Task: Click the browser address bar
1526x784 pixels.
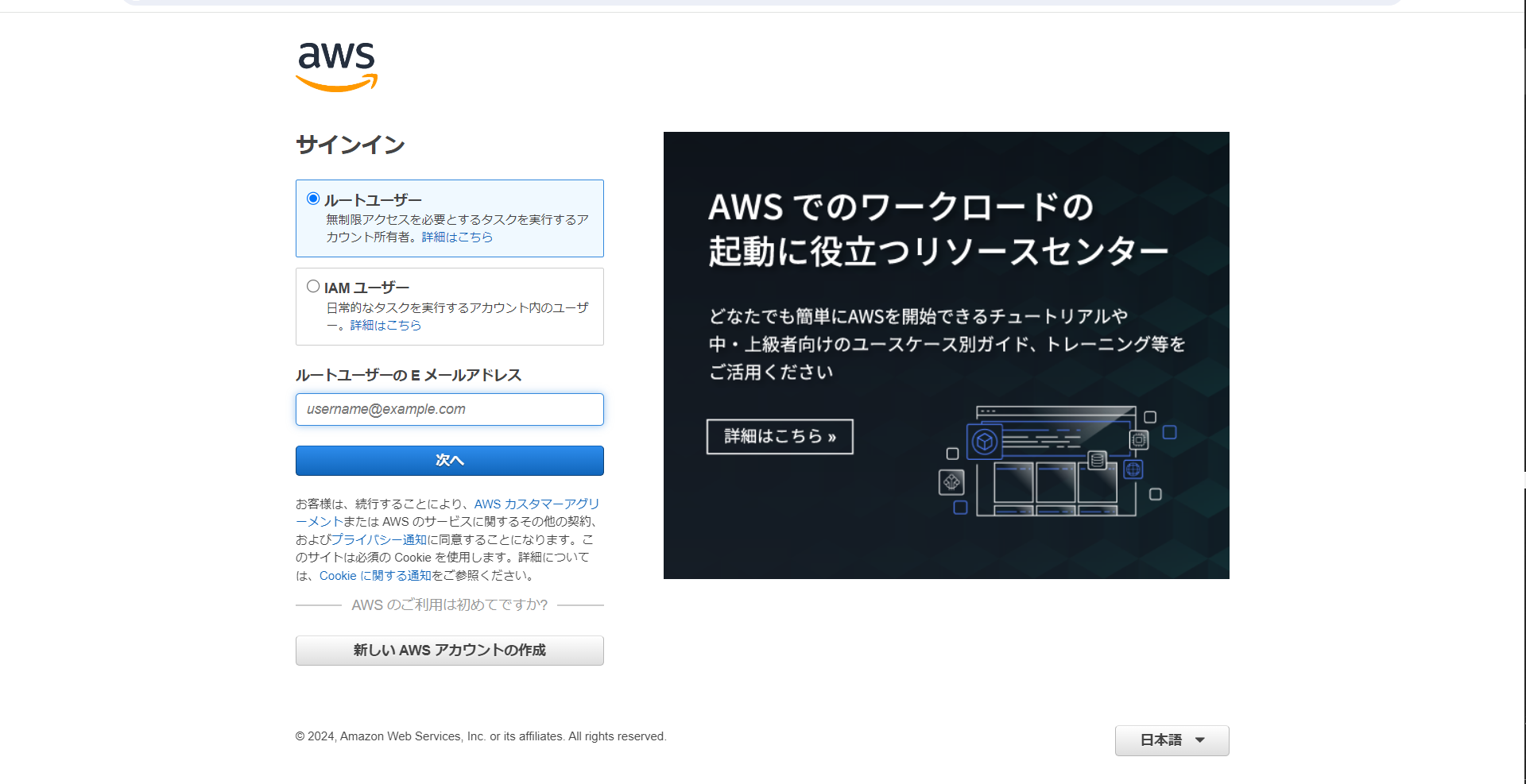Action: 763,3
